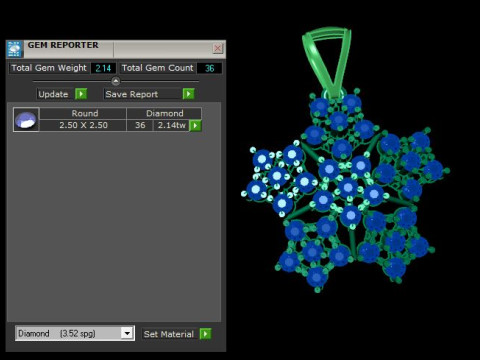
Task: Click the GEM REPORTER title text
Action: 63,45
